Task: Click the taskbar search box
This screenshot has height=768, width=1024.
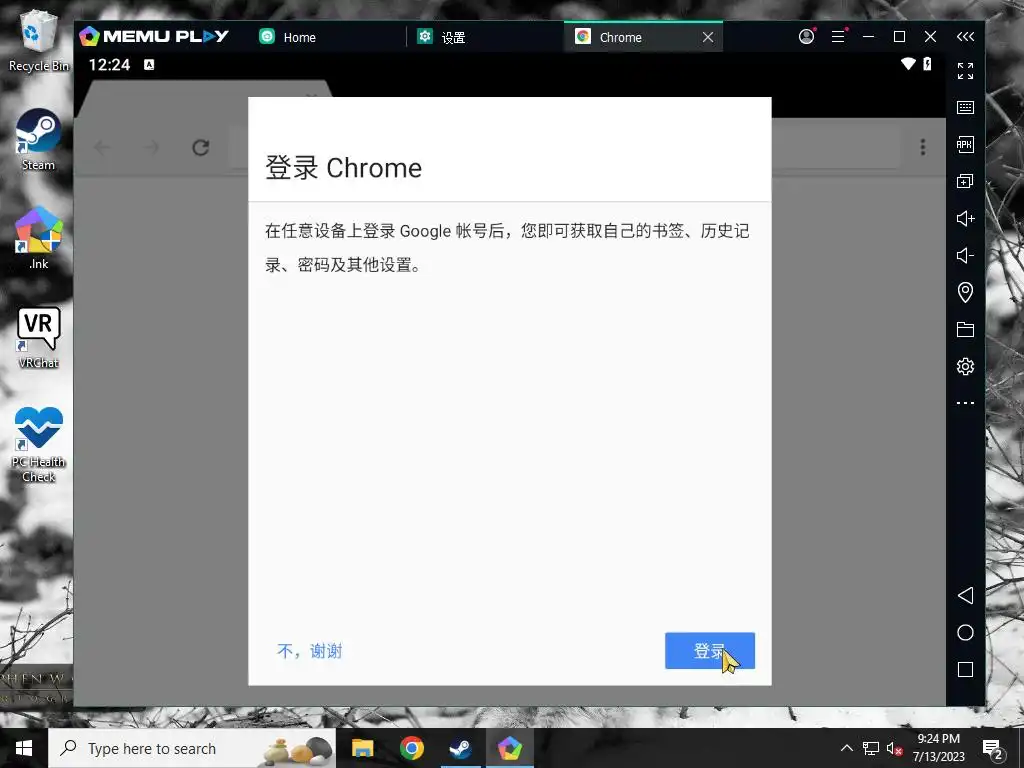Action: (192, 748)
